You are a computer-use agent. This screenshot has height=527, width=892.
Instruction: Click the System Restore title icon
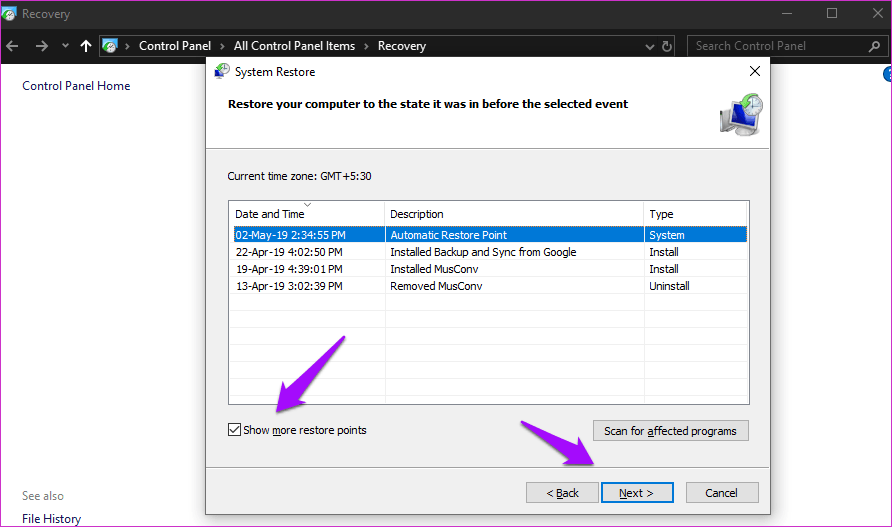coord(222,72)
